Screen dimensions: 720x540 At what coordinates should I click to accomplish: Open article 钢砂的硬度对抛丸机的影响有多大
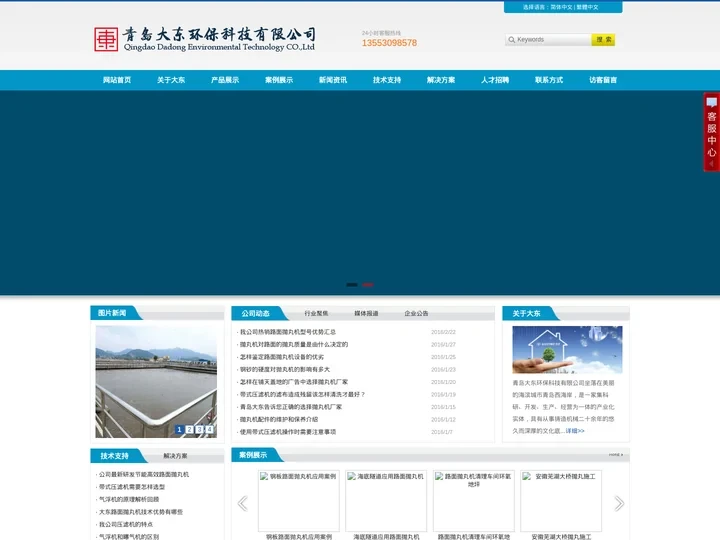click(285, 369)
